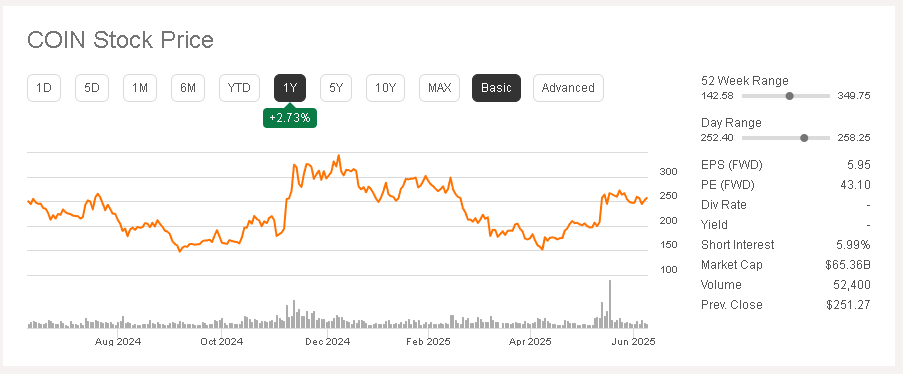
Task: Click the Oct 2024 axis label
Action: 222,342
